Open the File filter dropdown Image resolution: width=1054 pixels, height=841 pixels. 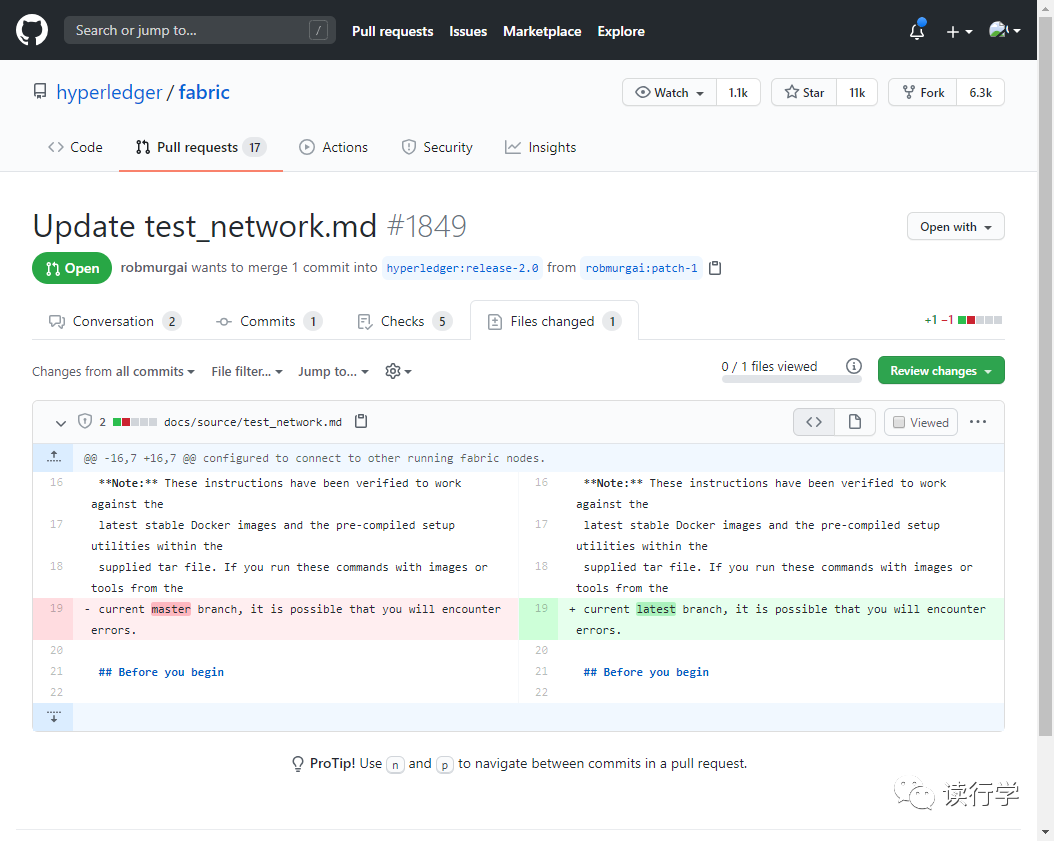coord(247,371)
